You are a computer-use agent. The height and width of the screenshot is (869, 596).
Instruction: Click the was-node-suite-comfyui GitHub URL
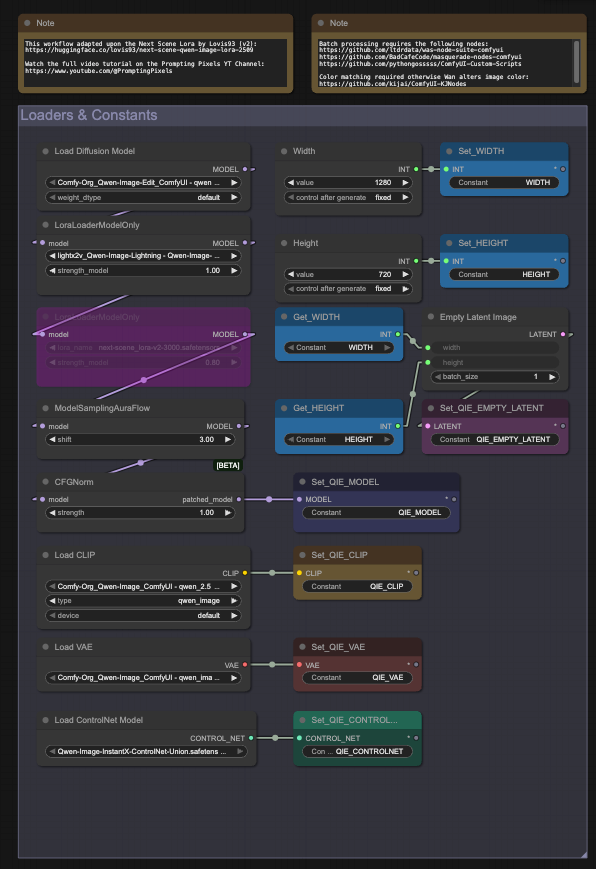pos(411,50)
